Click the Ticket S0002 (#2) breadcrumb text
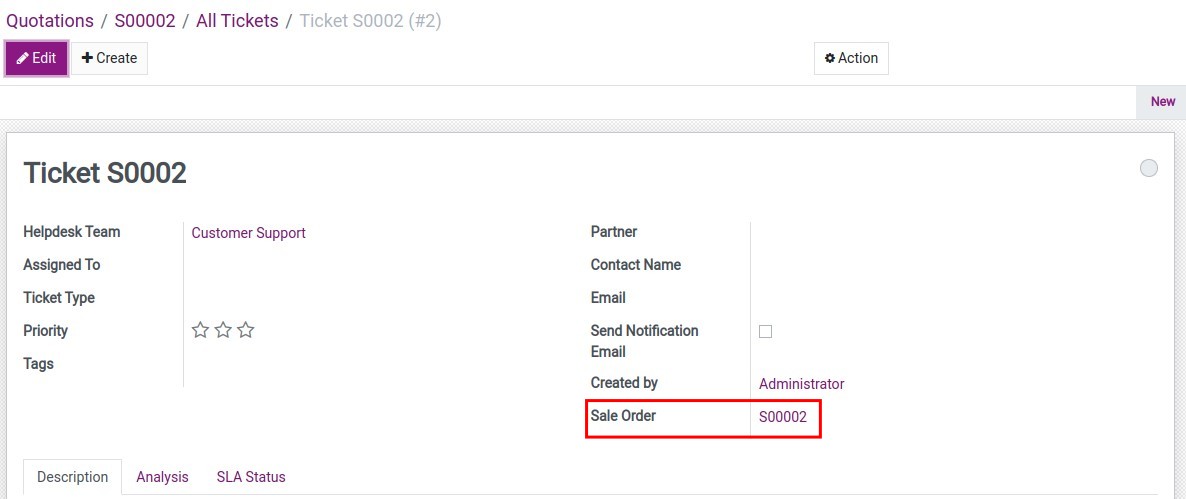 (370, 21)
